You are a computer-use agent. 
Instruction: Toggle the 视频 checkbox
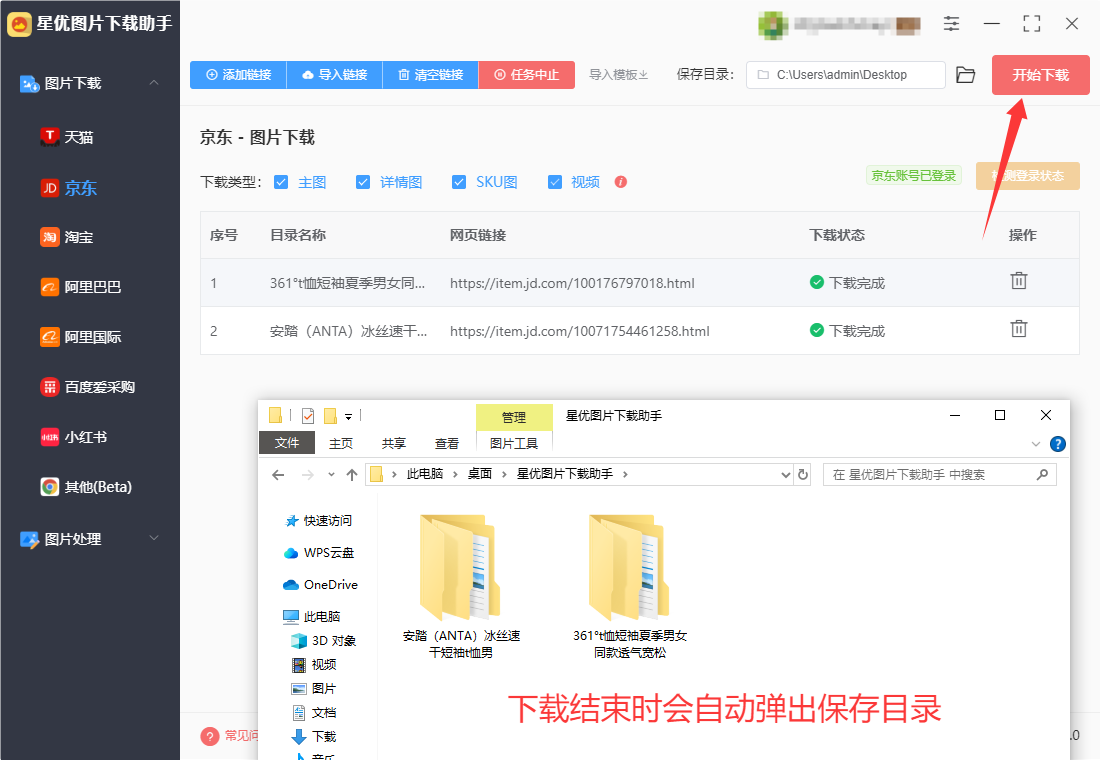(x=555, y=182)
